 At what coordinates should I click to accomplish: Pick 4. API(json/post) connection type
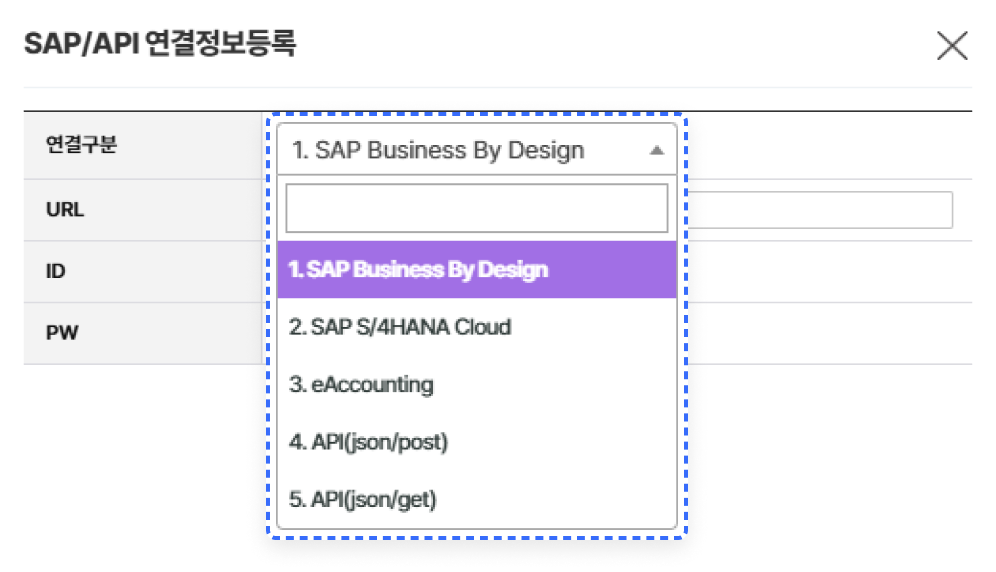click(x=477, y=442)
